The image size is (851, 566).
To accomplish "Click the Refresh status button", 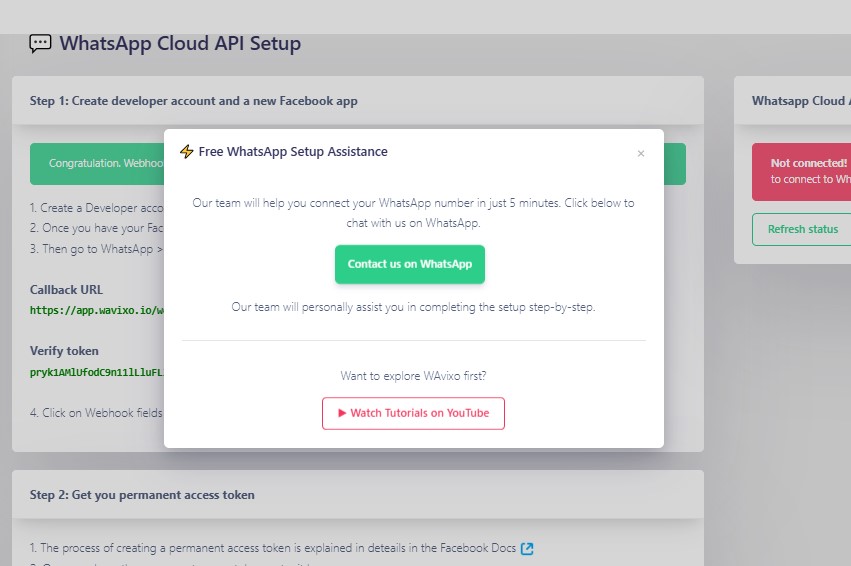I will click(x=802, y=229).
